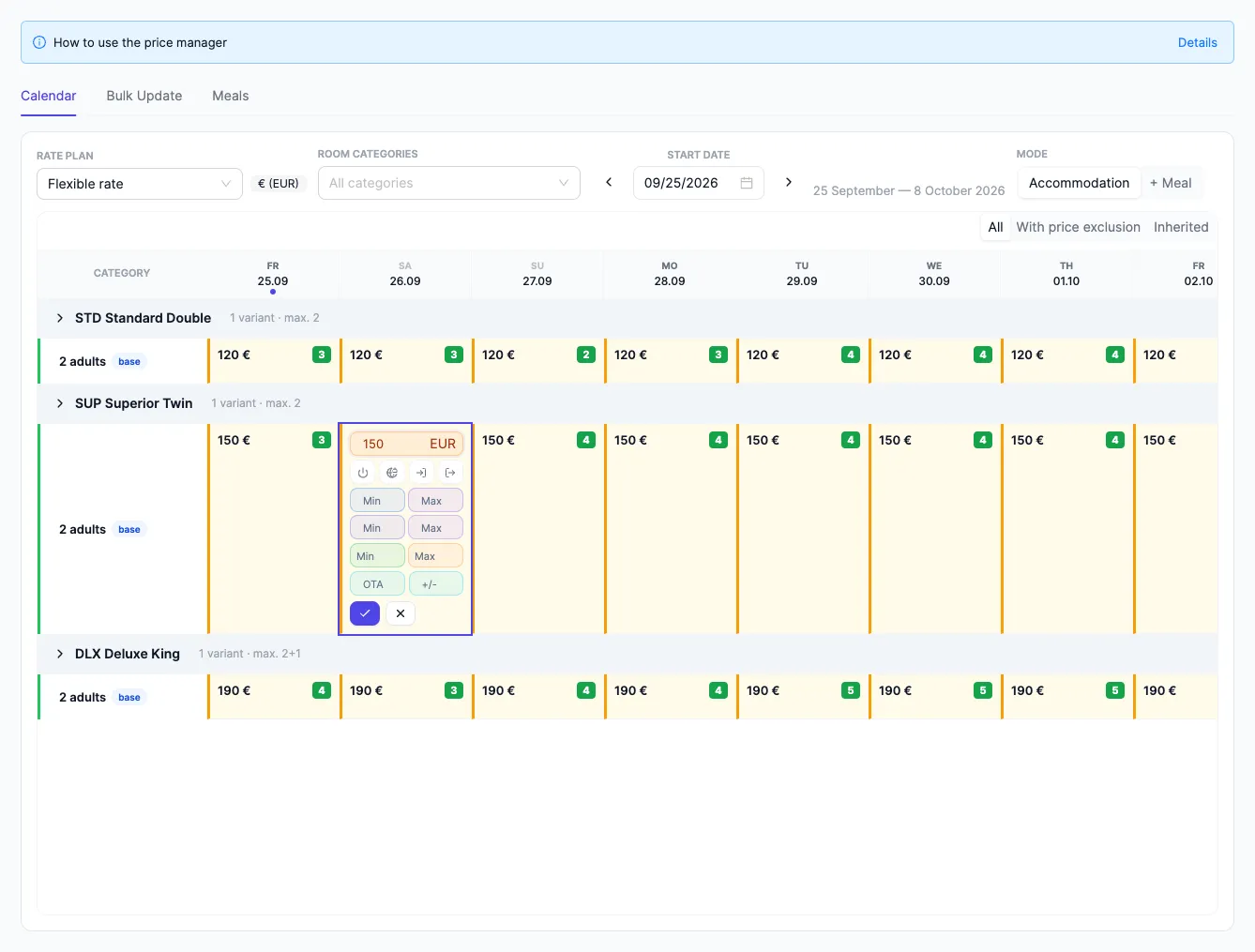Image resolution: width=1255 pixels, height=952 pixels.
Task: Select the With price exclusion filter
Action: pos(1078,227)
